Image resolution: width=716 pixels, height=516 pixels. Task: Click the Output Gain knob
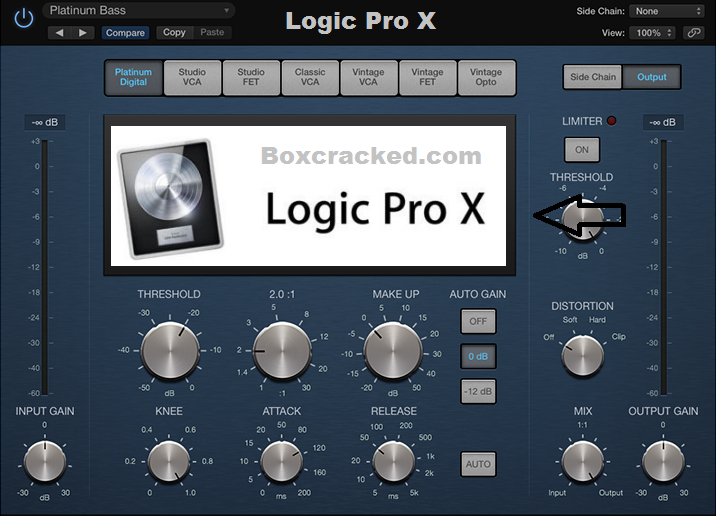click(x=663, y=462)
